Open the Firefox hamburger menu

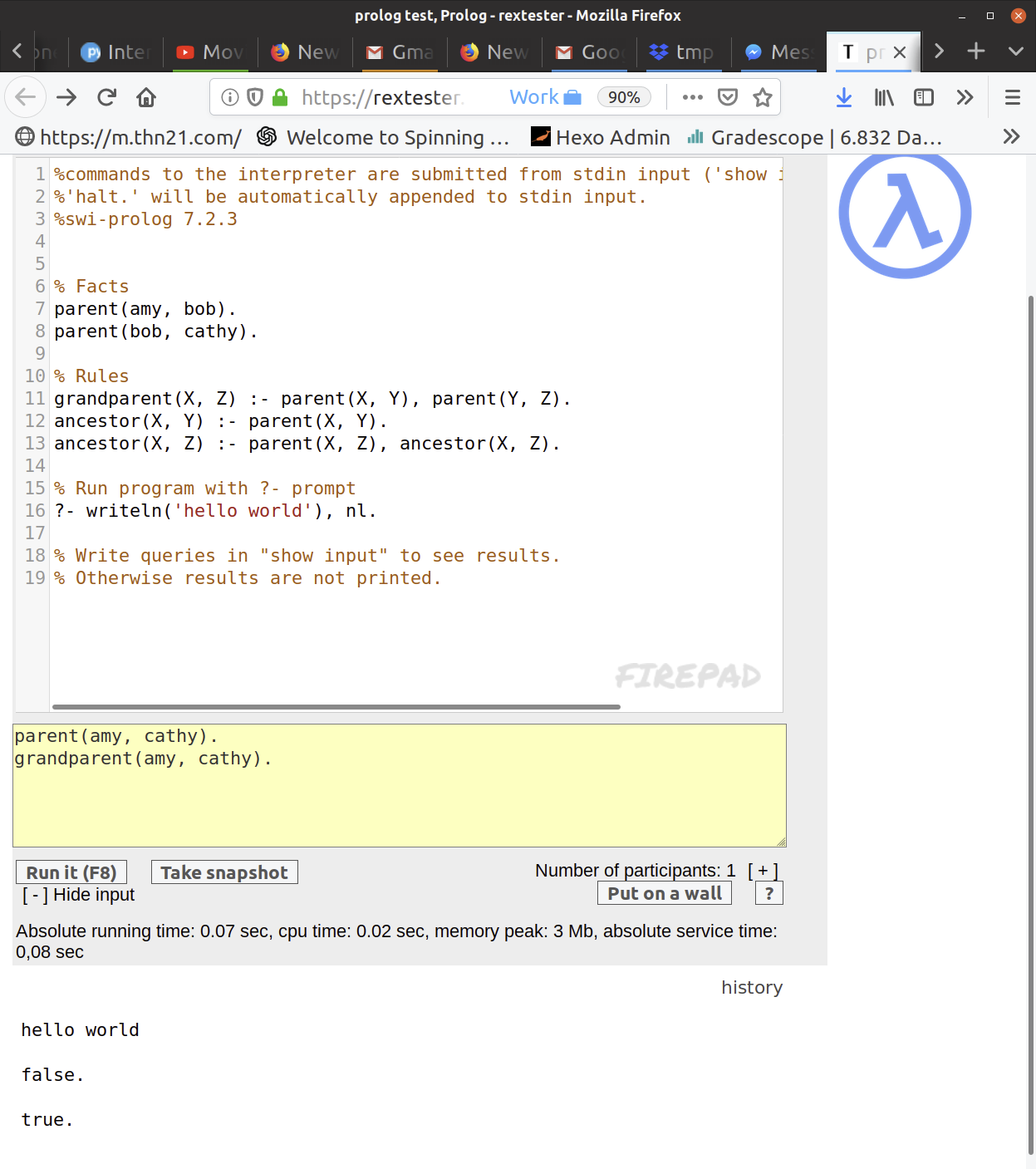click(1012, 97)
